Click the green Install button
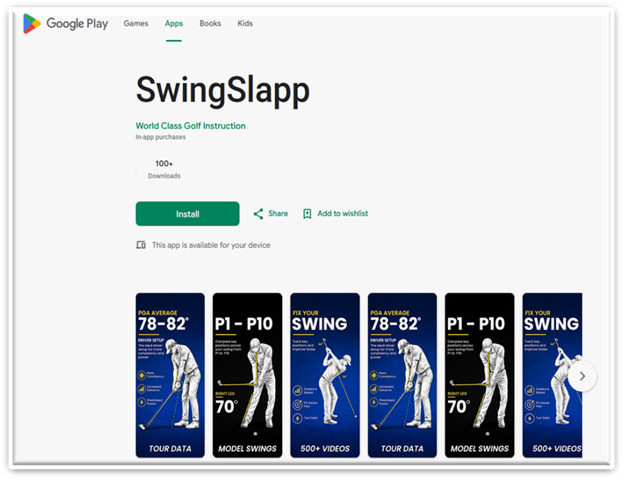Viewport: 623px width, 479px height. [188, 214]
